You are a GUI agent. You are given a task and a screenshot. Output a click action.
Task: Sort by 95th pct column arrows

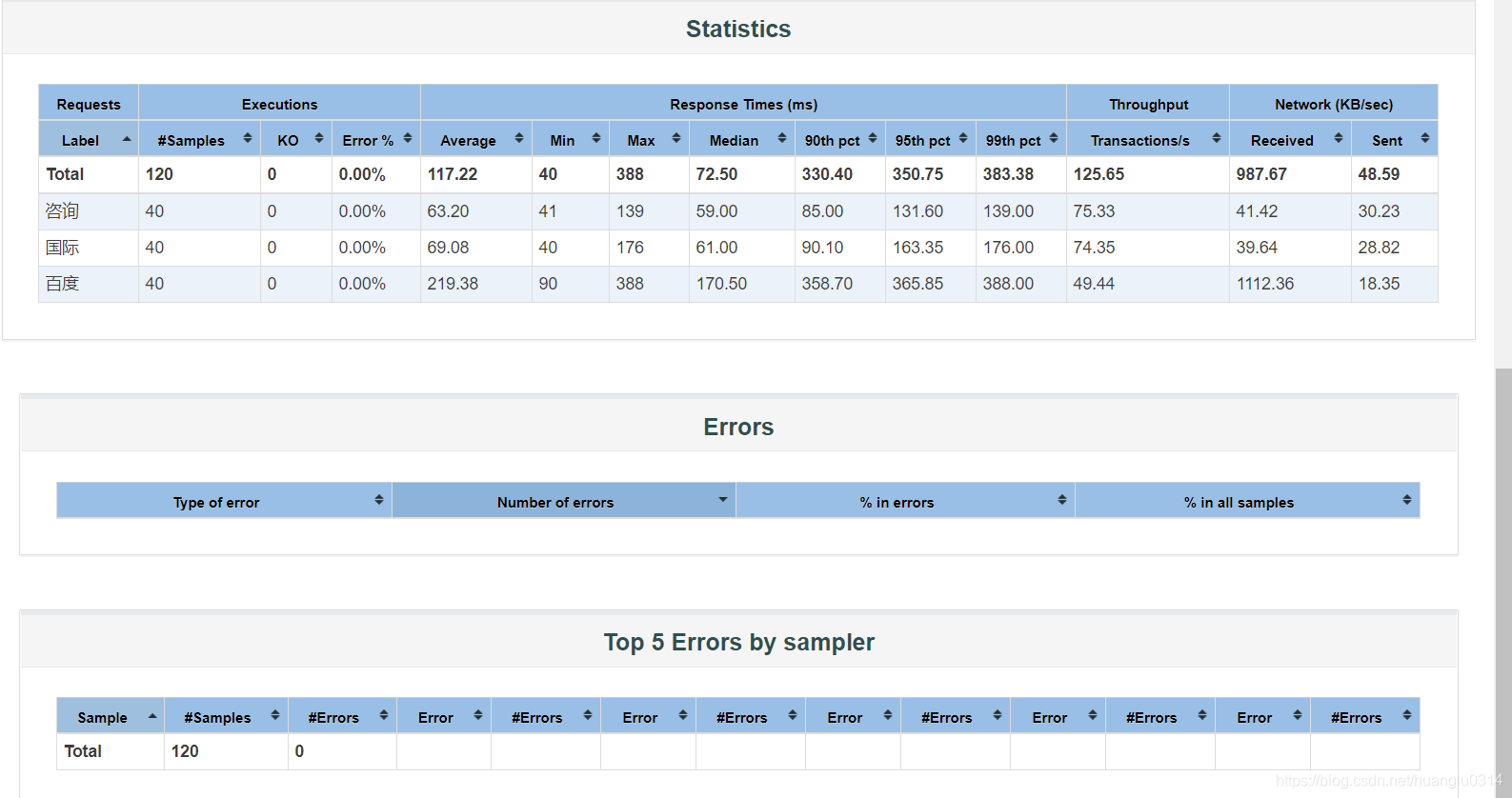coord(963,139)
